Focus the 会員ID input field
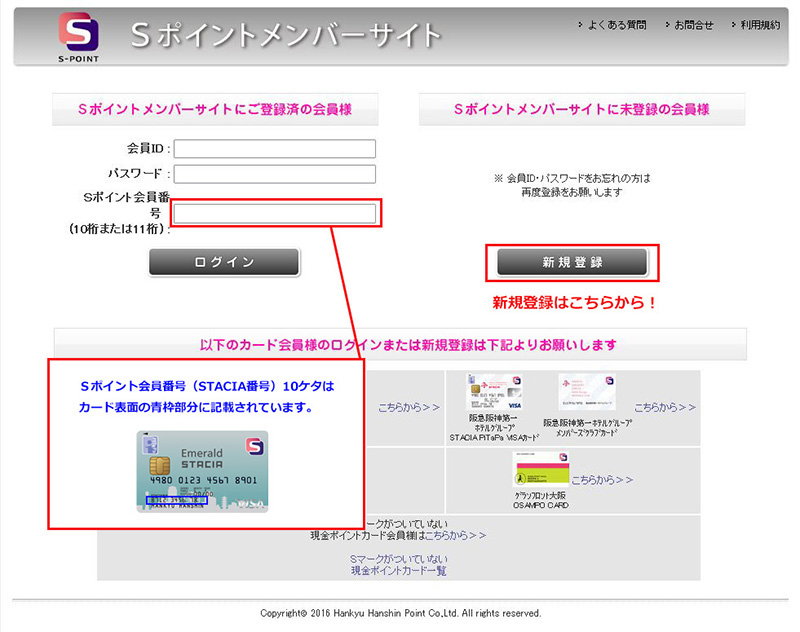800x632 pixels. [x=275, y=149]
